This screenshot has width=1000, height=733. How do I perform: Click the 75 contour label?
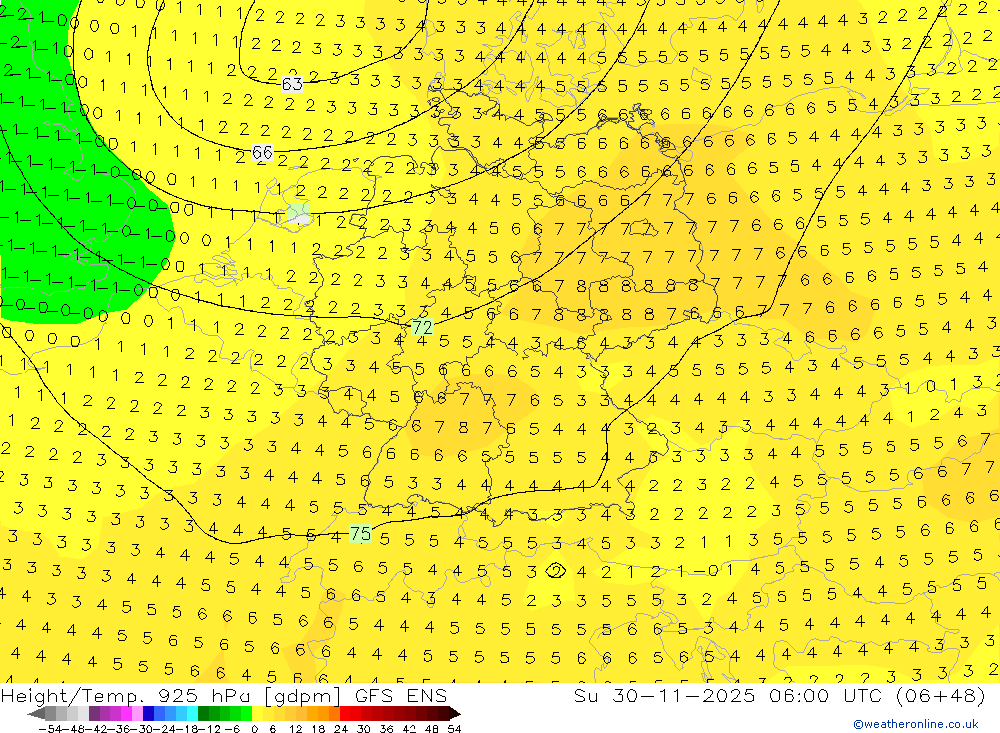point(360,533)
